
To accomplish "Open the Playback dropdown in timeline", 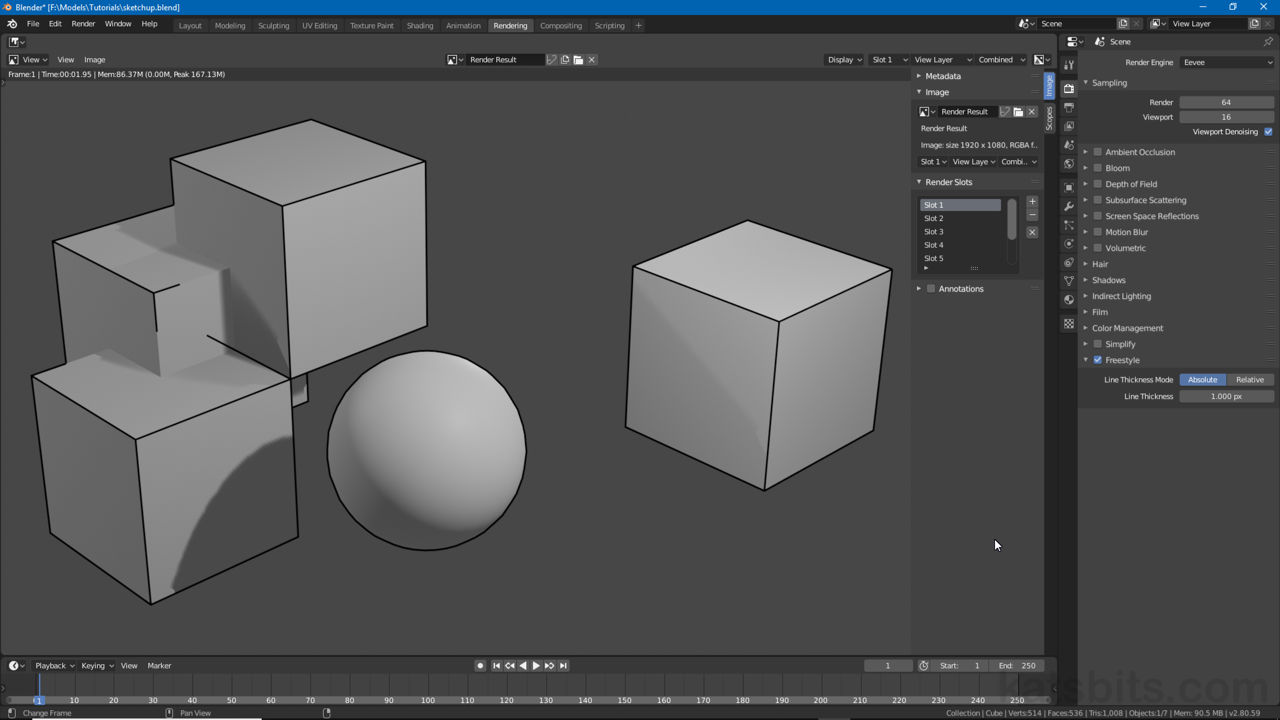I will [55, 666].
